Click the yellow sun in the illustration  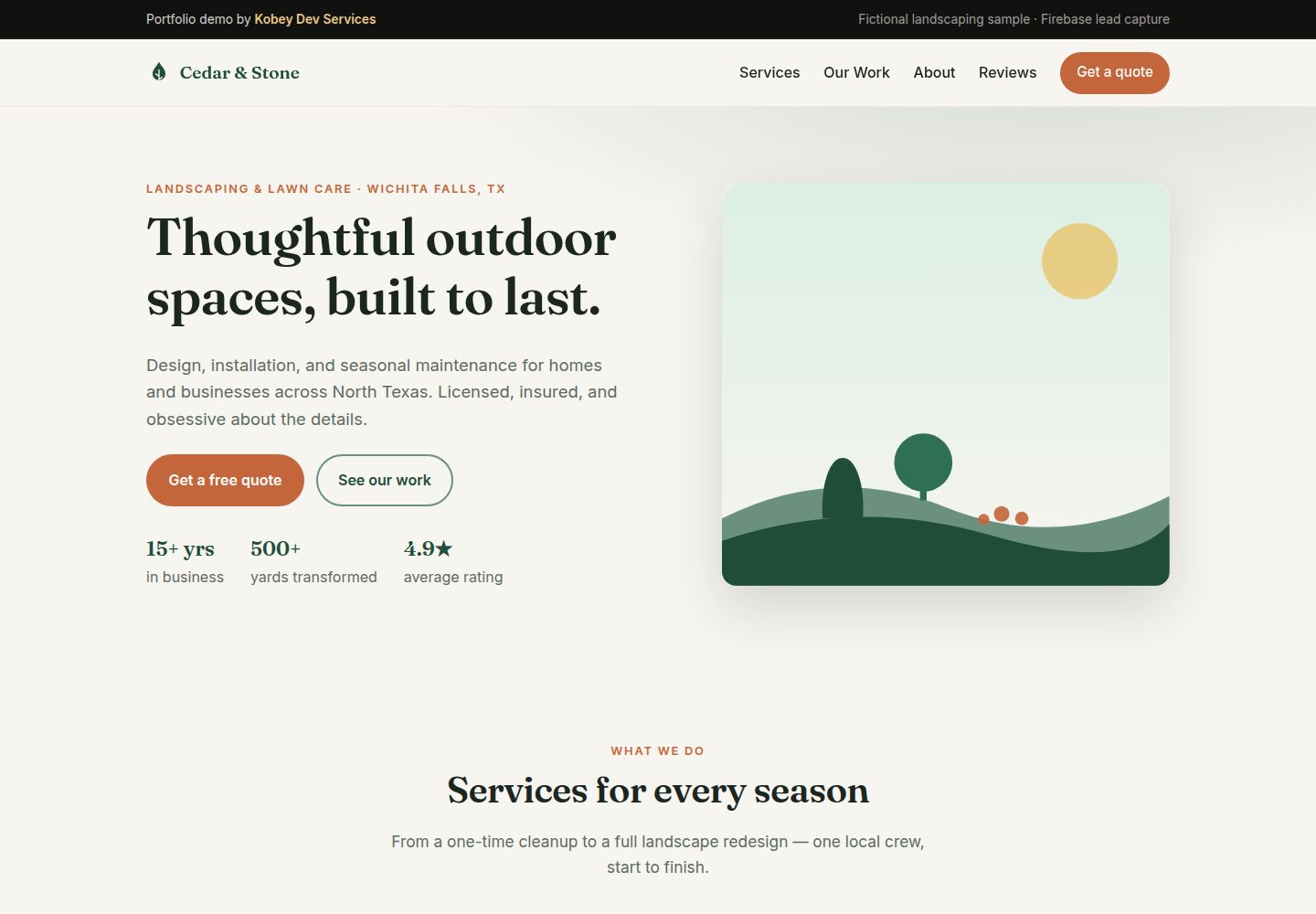click(1079, 260)
